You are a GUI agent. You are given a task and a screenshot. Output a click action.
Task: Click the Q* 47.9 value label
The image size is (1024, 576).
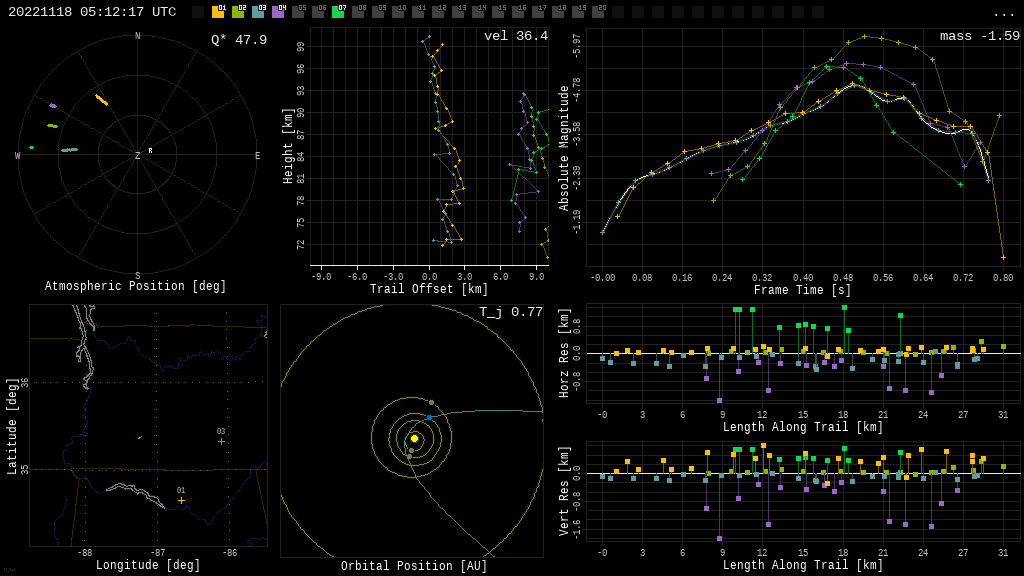[238, 40]
